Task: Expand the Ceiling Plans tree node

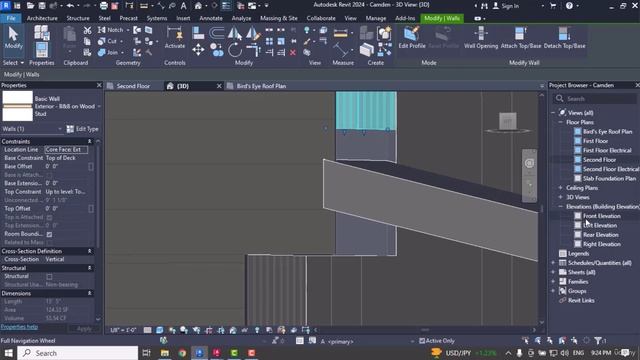Action: coord(560,188)
